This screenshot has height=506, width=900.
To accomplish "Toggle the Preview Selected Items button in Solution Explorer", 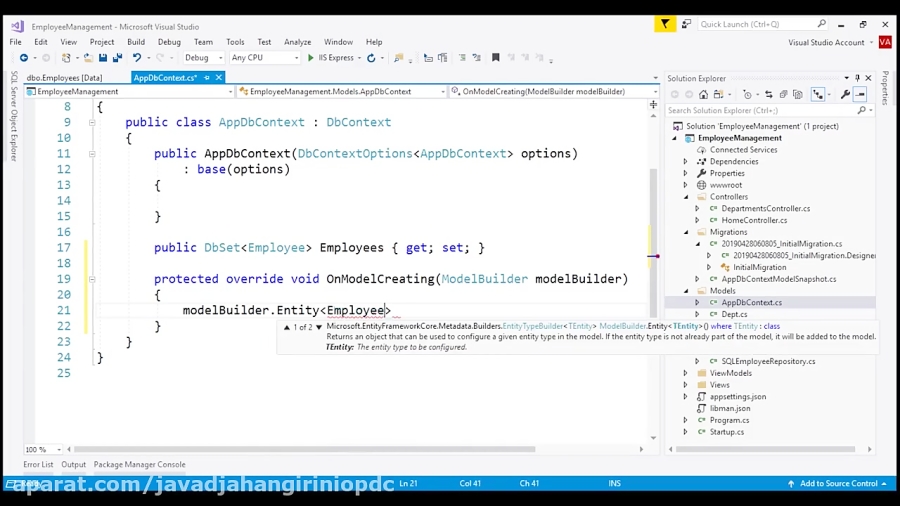I will tap(860, 95).
